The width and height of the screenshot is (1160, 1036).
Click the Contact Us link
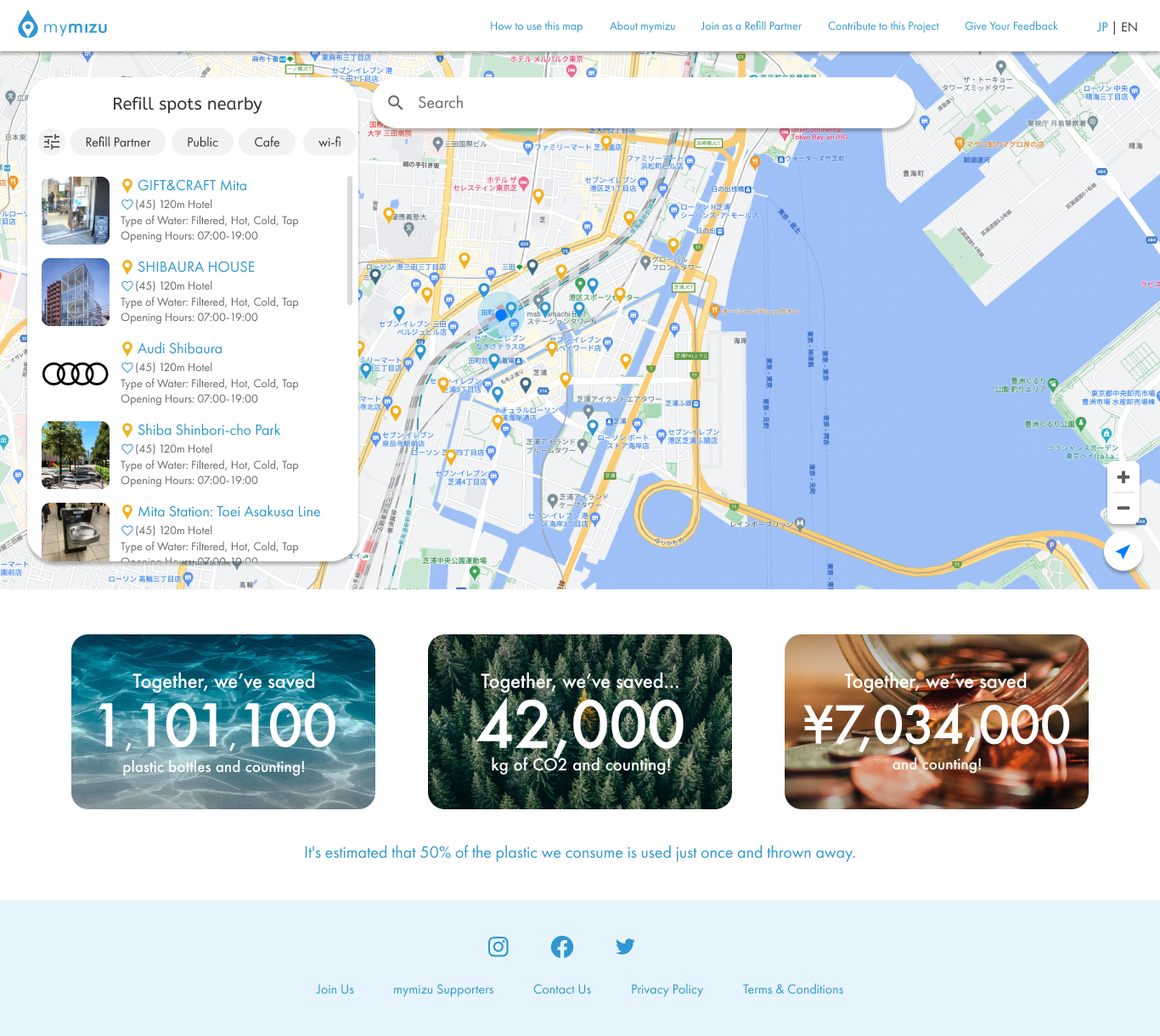pos(561,989)
